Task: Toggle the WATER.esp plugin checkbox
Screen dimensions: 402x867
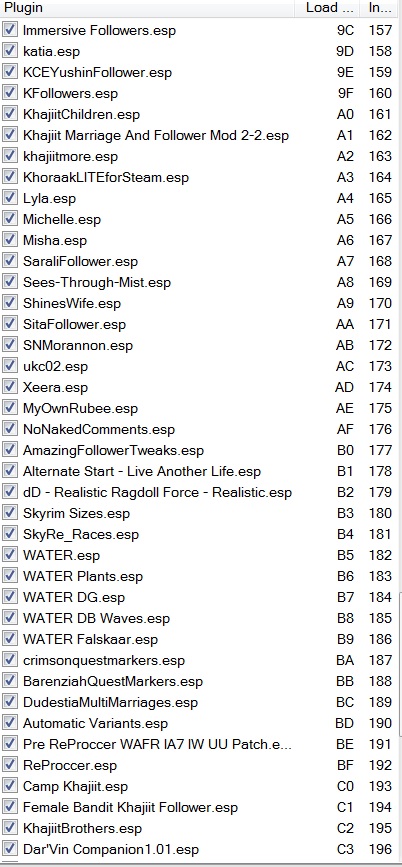Action: point(10,555)
